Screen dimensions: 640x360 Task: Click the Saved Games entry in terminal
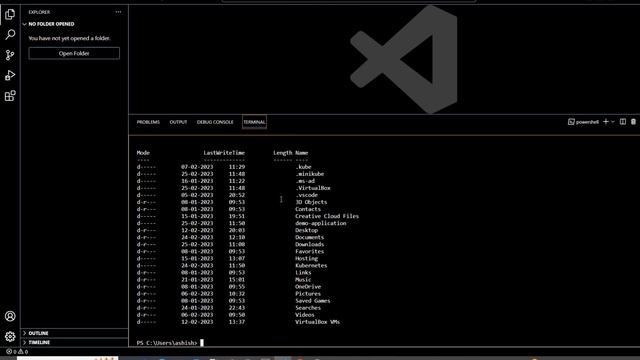click(313, 301)
